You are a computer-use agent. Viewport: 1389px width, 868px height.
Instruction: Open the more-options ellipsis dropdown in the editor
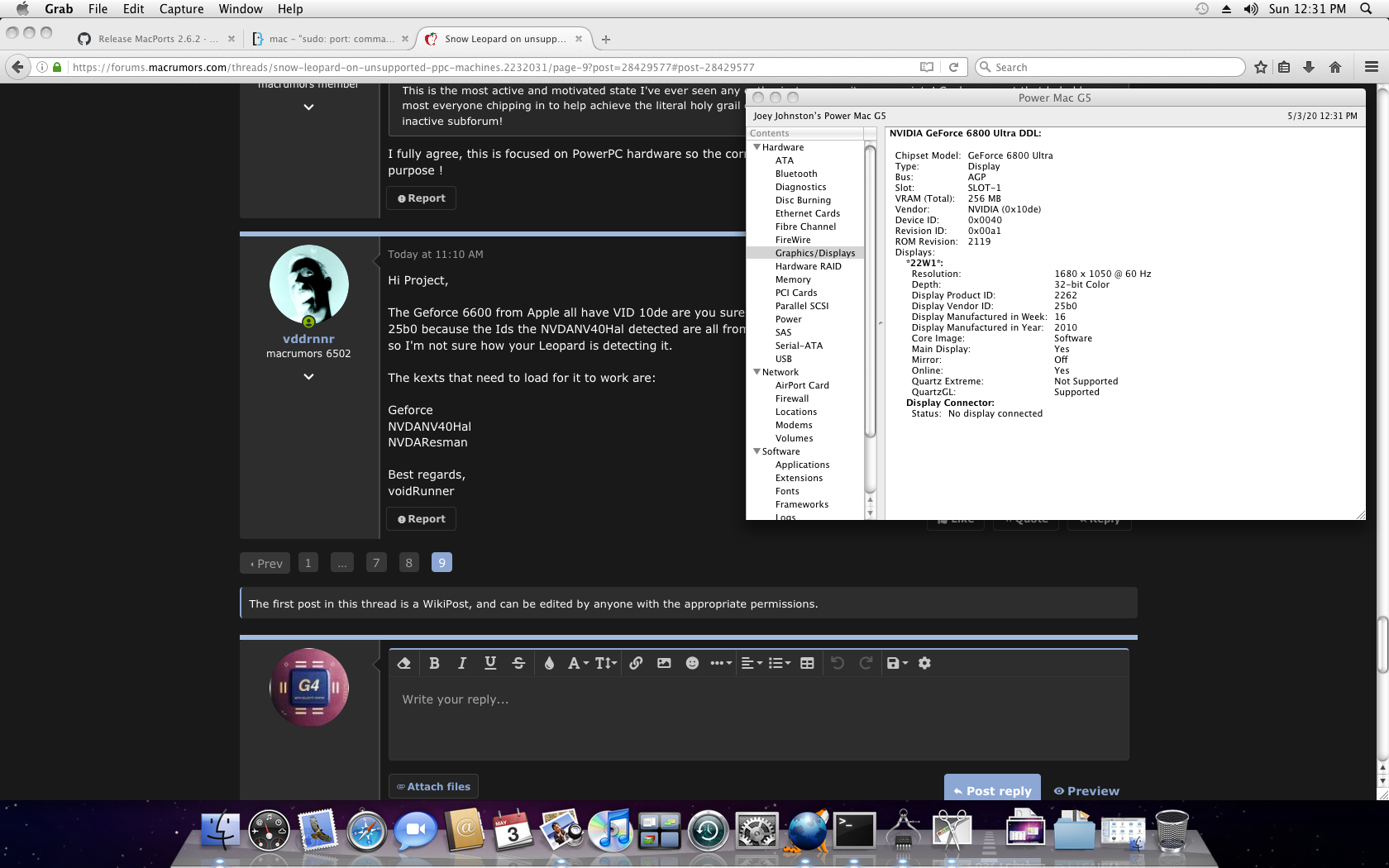coord(721,663)
